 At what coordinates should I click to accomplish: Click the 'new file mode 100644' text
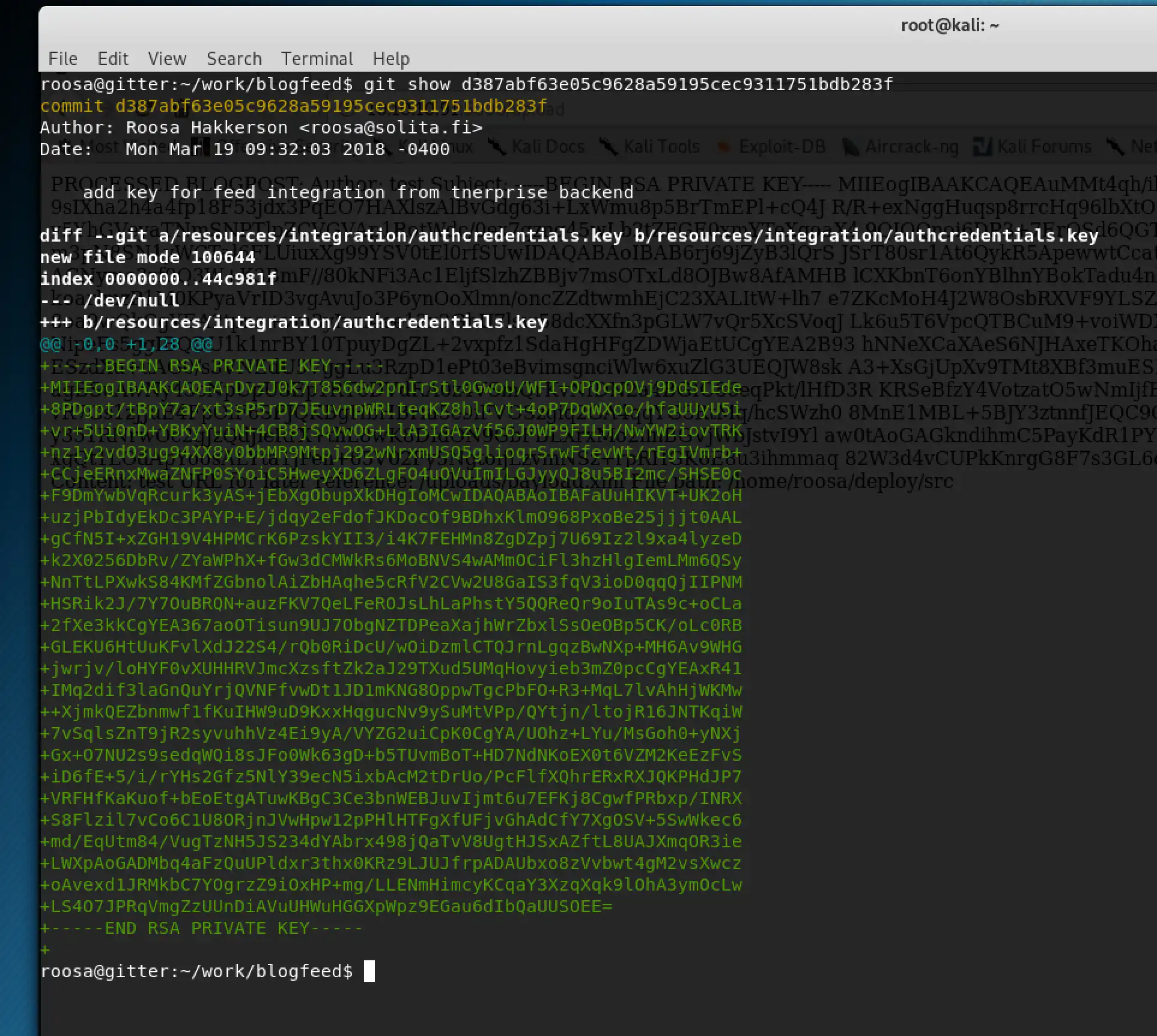[147, 257]
